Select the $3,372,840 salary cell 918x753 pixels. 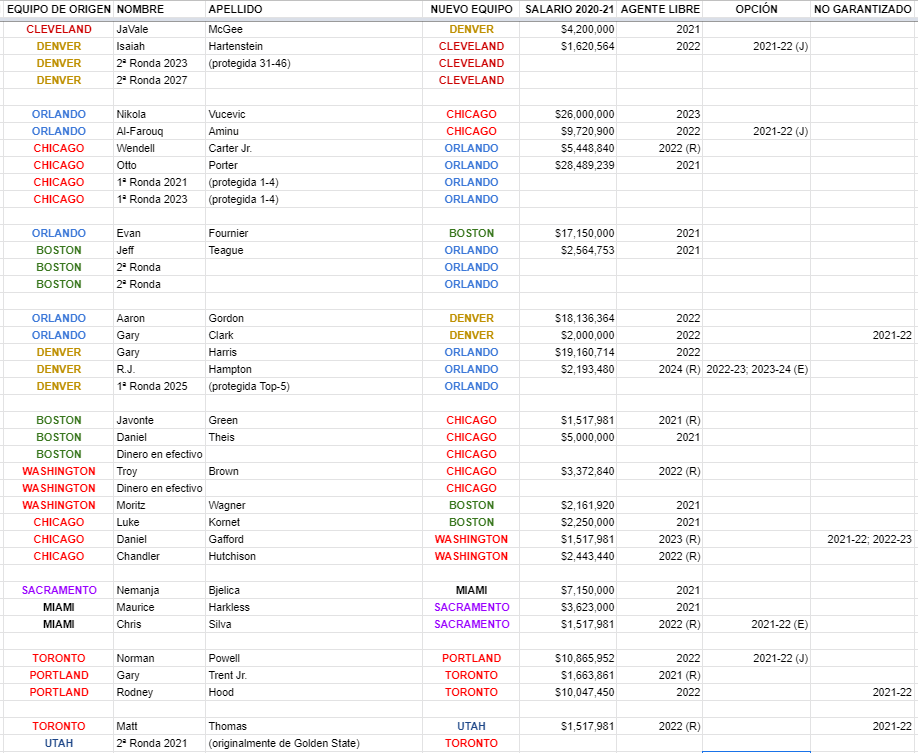568,471
